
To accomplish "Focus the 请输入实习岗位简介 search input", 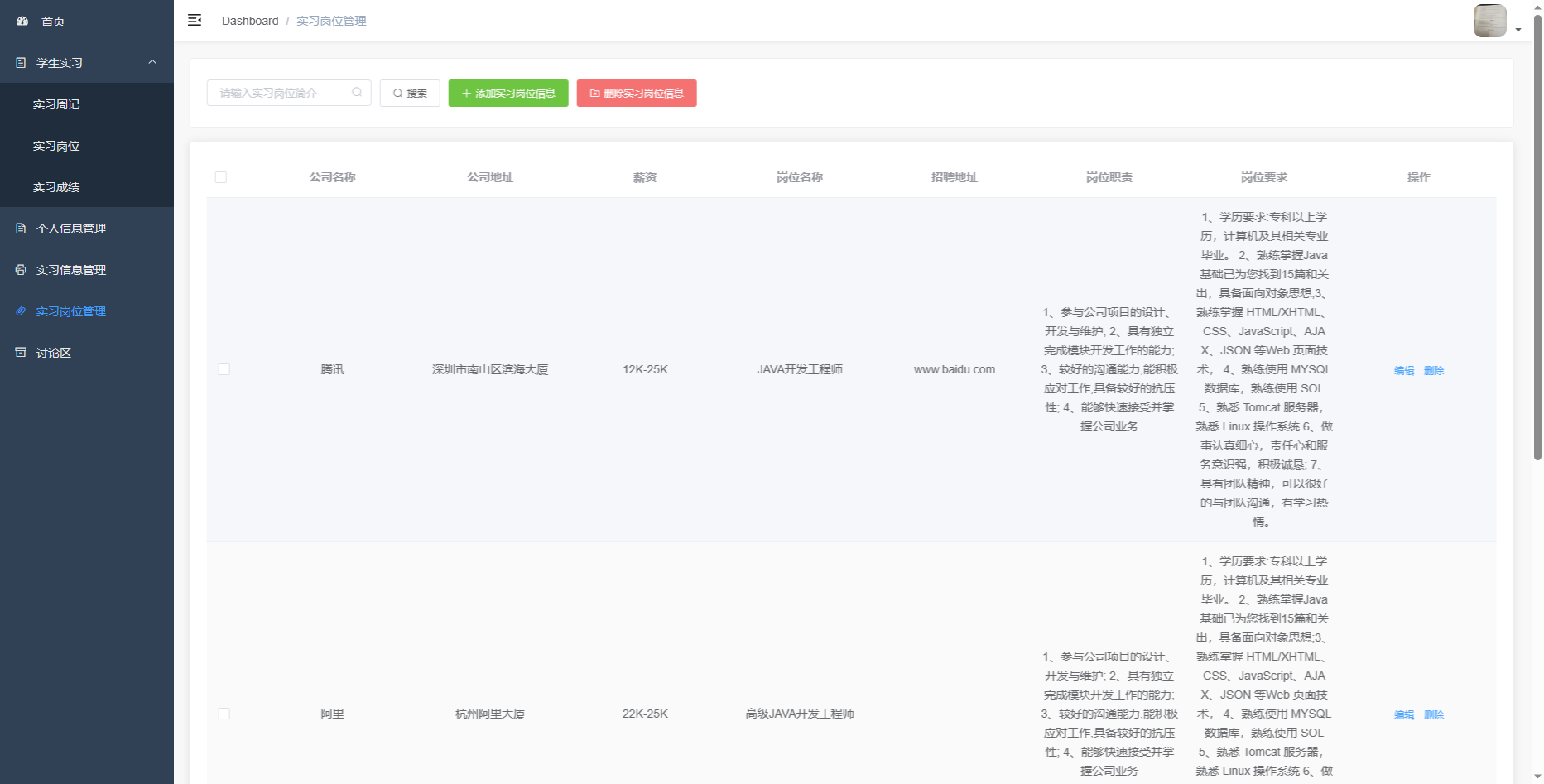I will [281, 93].
